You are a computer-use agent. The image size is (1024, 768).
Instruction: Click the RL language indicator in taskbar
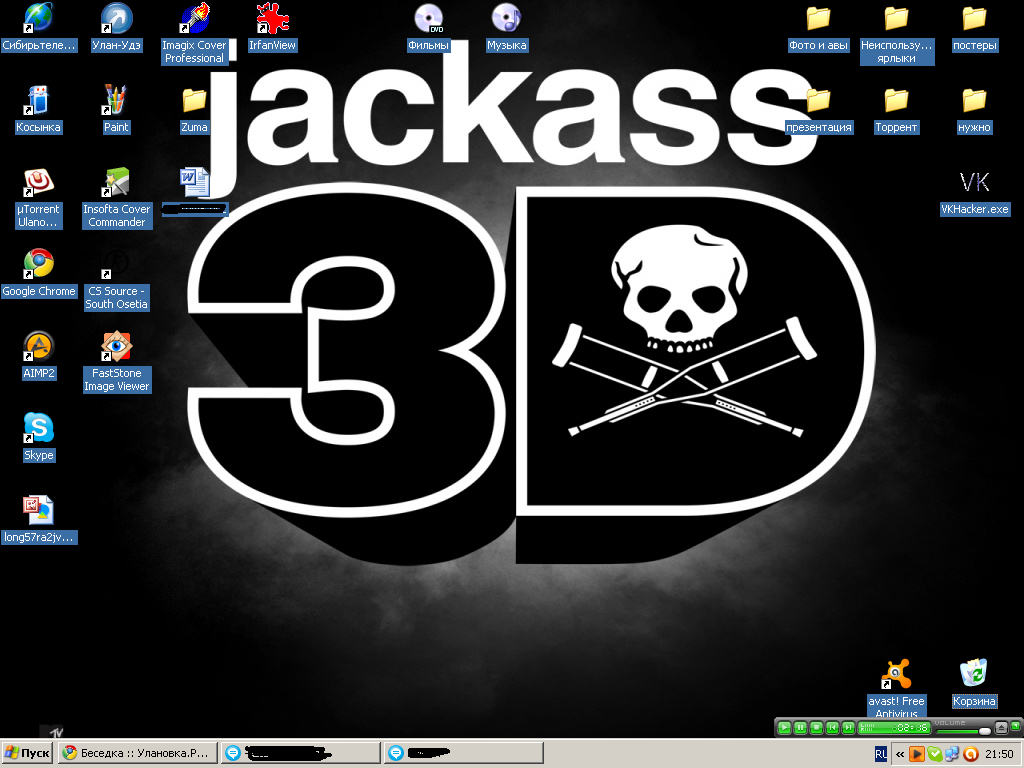click(x=880, y=754)
